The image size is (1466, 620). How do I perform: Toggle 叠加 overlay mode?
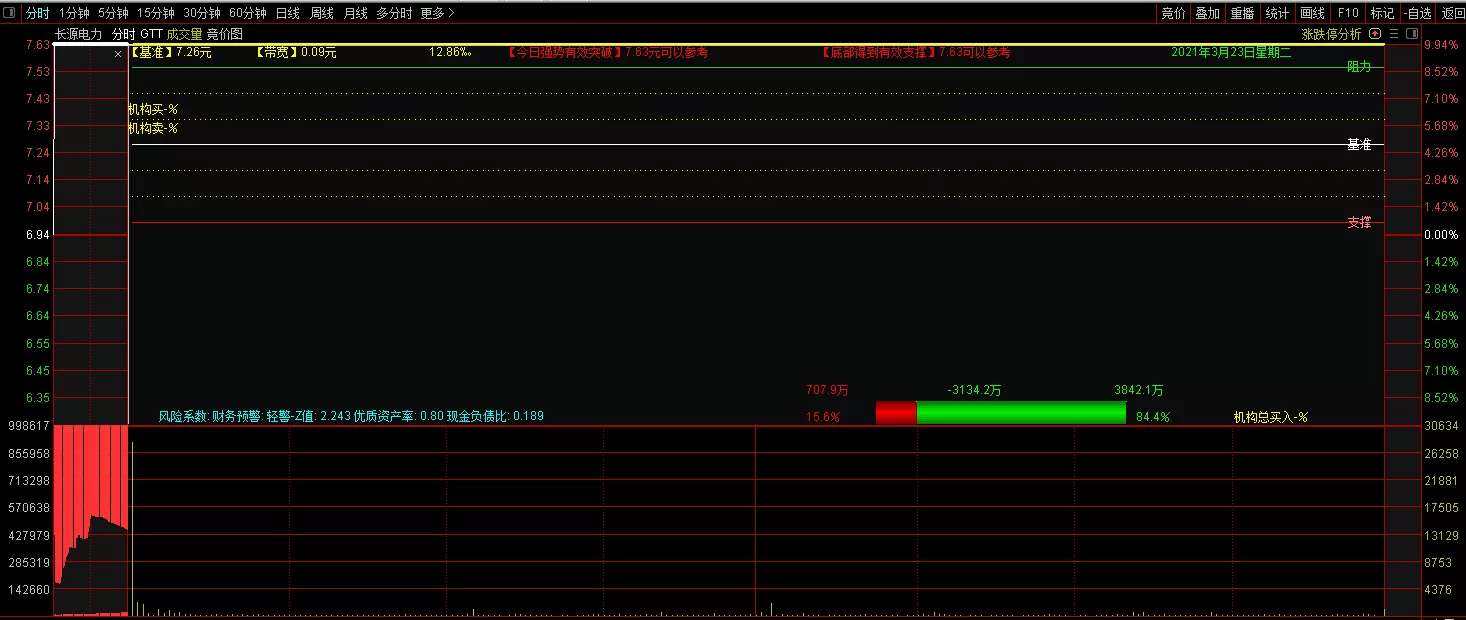(x=1207, y=13)
